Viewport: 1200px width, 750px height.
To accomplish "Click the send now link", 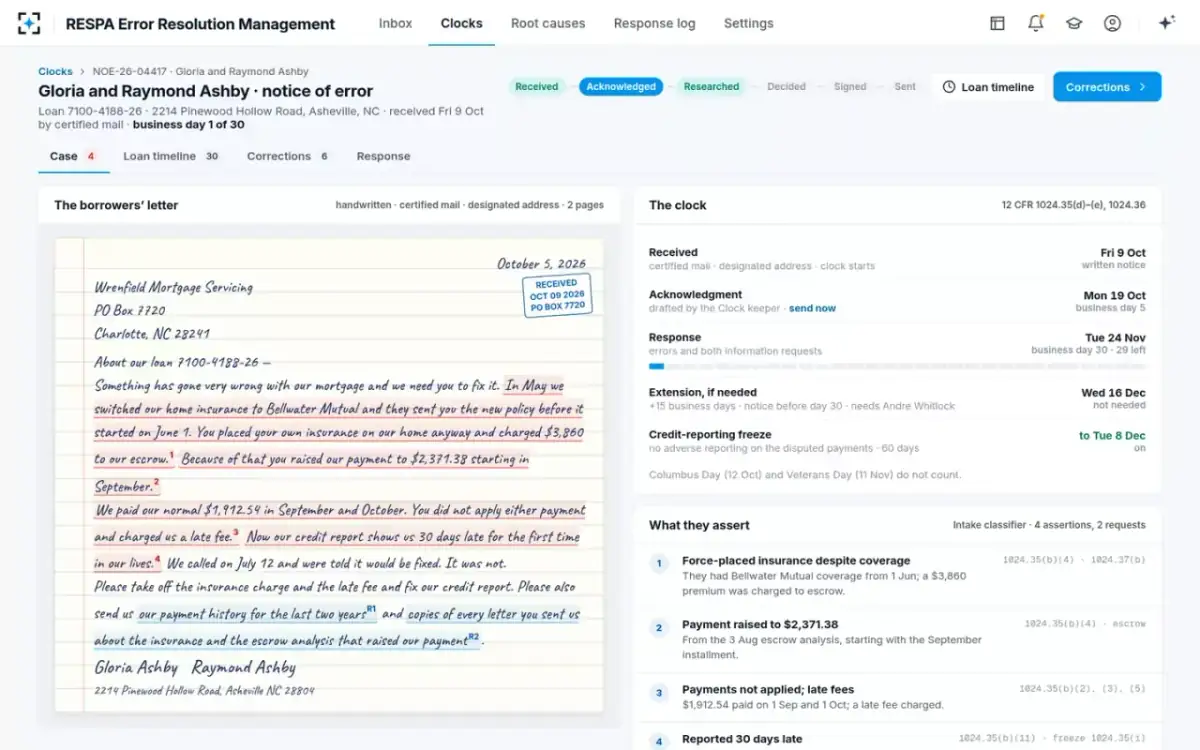I will [x=812, y=308].
